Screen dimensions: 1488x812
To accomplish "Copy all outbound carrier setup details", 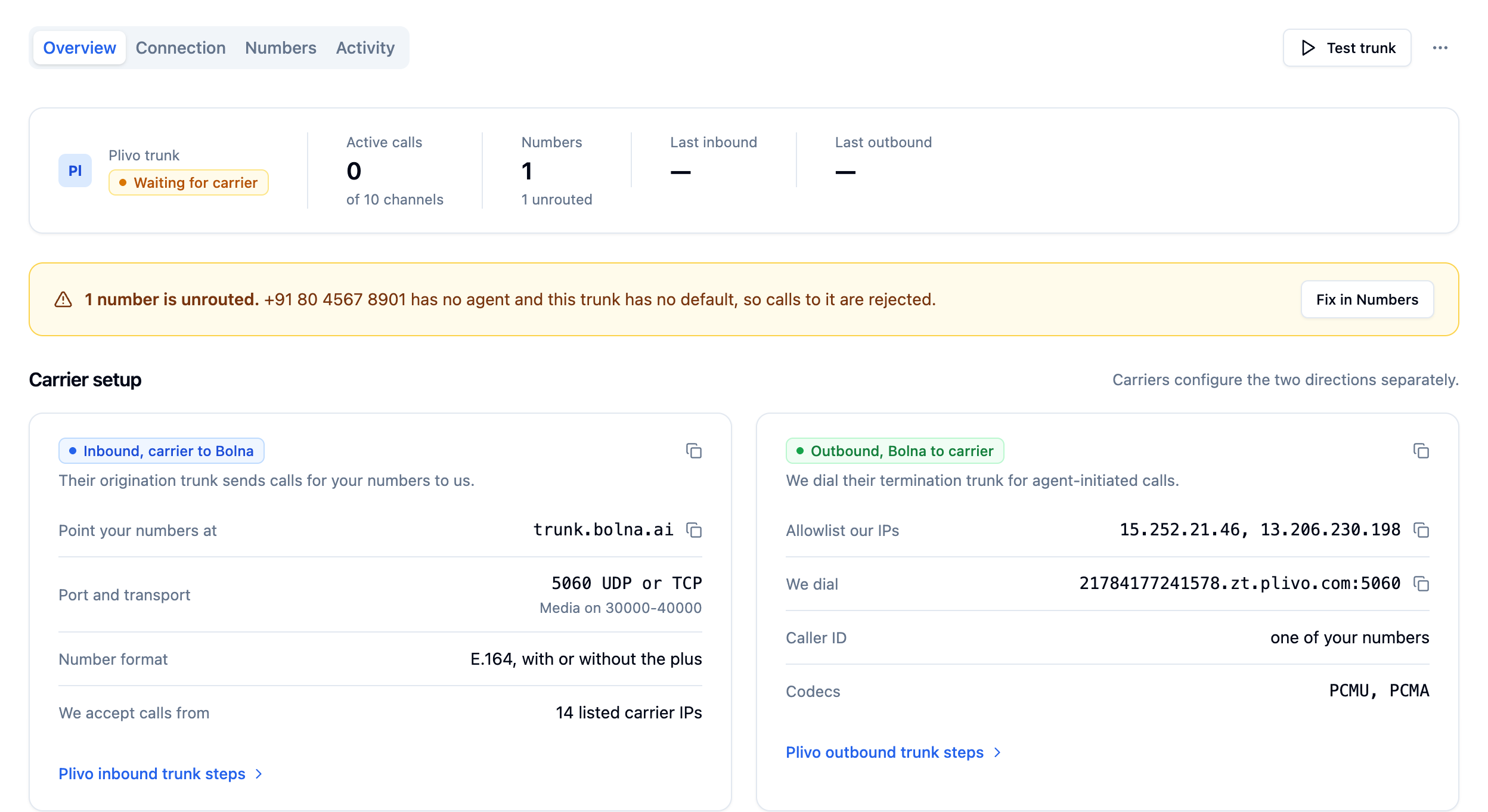I will pos(1421,451).
